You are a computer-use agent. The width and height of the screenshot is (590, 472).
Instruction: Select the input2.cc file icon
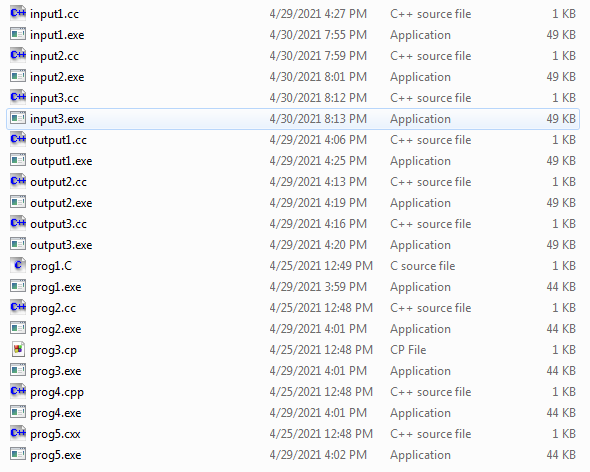[18, 55]
